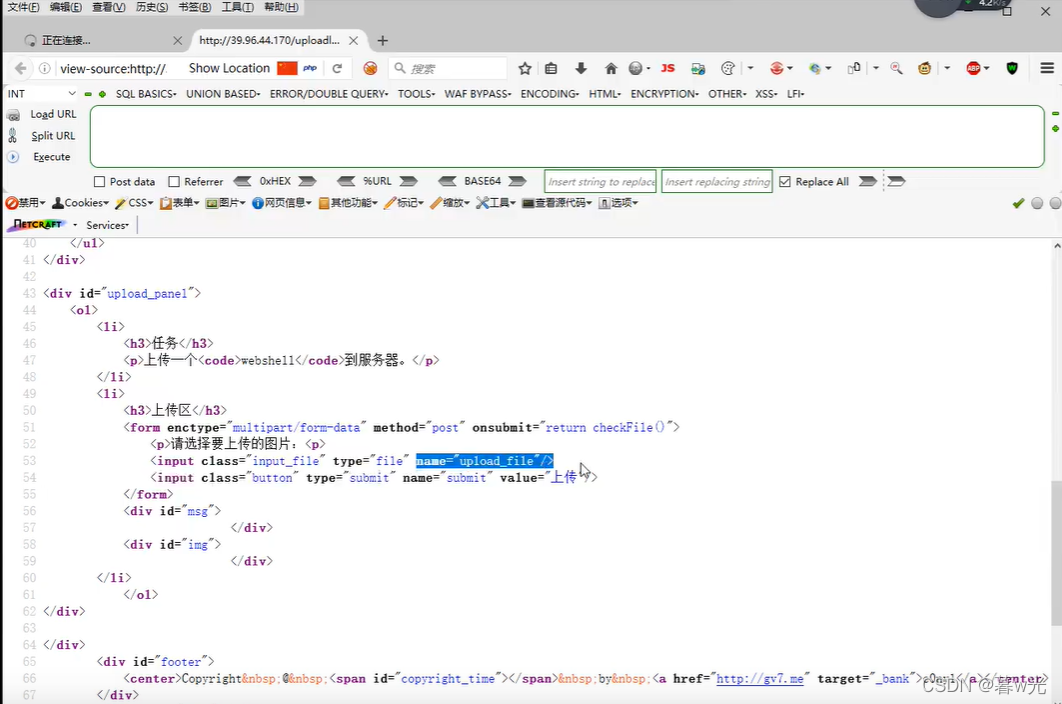The height and width of the screenshot is (704, 1062).
Task: Click the right arrow after 0xHEX
Action: 307,181
